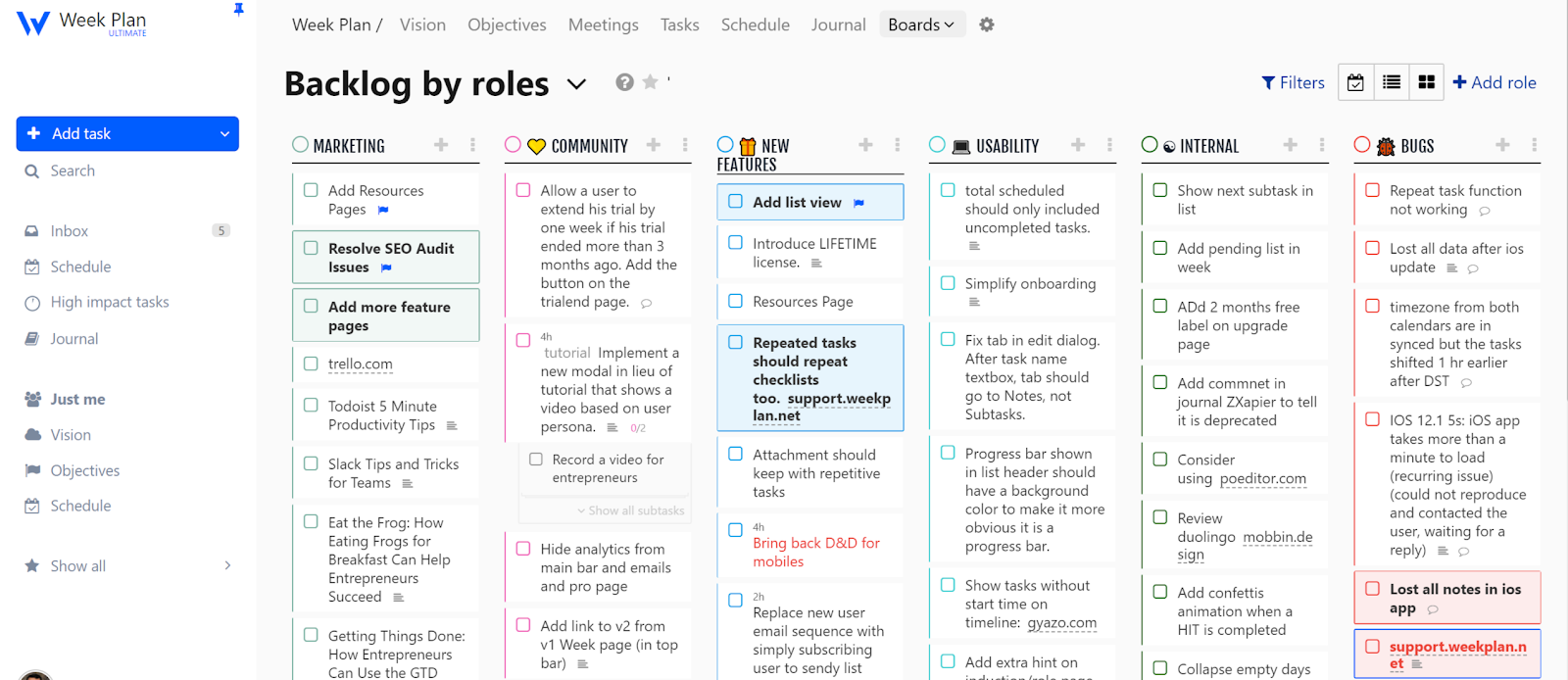1568x680 pixels.
Task: Open the Backlog by roles title dropdown
Action: click(577, 84)
